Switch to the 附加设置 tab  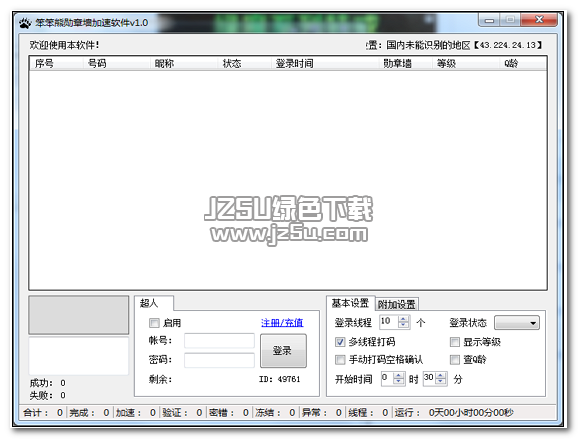pos(397,304)
